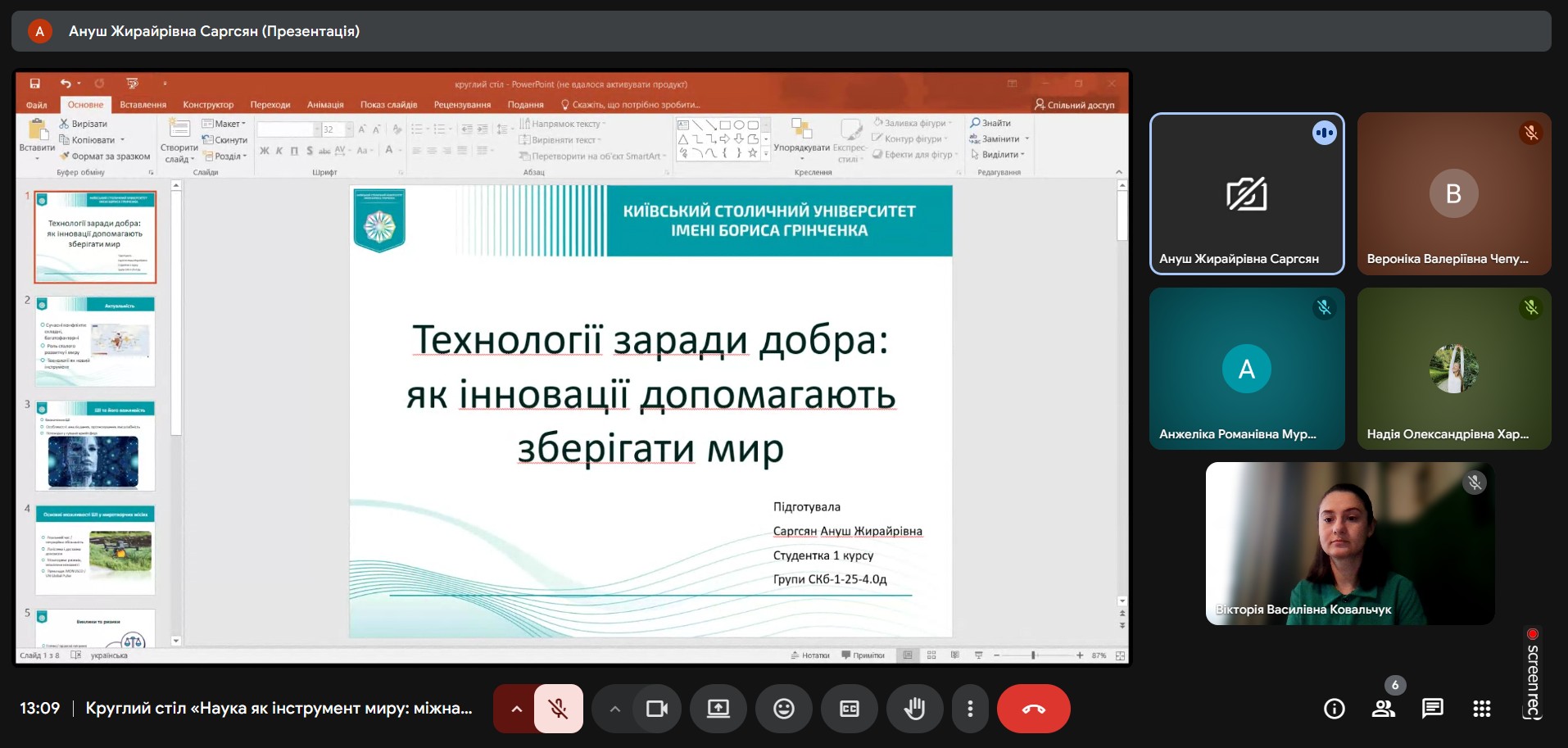Screen dimensions: 1568x748
Task: Click the raise hand icon
Action: [x=914, y=709]
